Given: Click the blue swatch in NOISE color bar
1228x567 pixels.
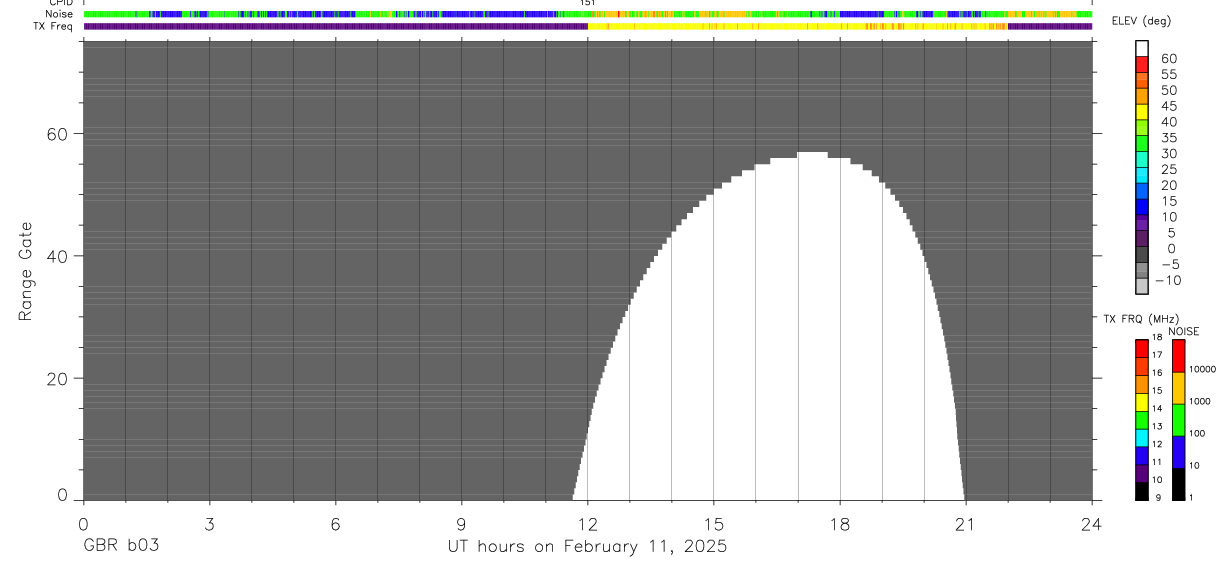Looking at the screenshot, I should point(1178,452).
